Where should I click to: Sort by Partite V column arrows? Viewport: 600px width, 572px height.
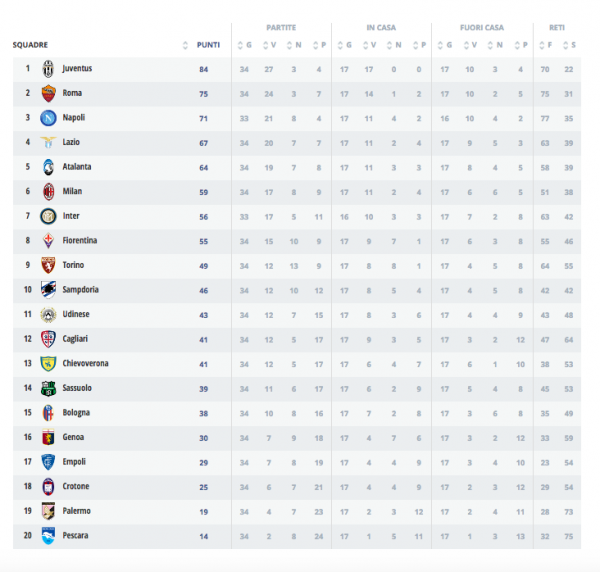pos(265,45)
